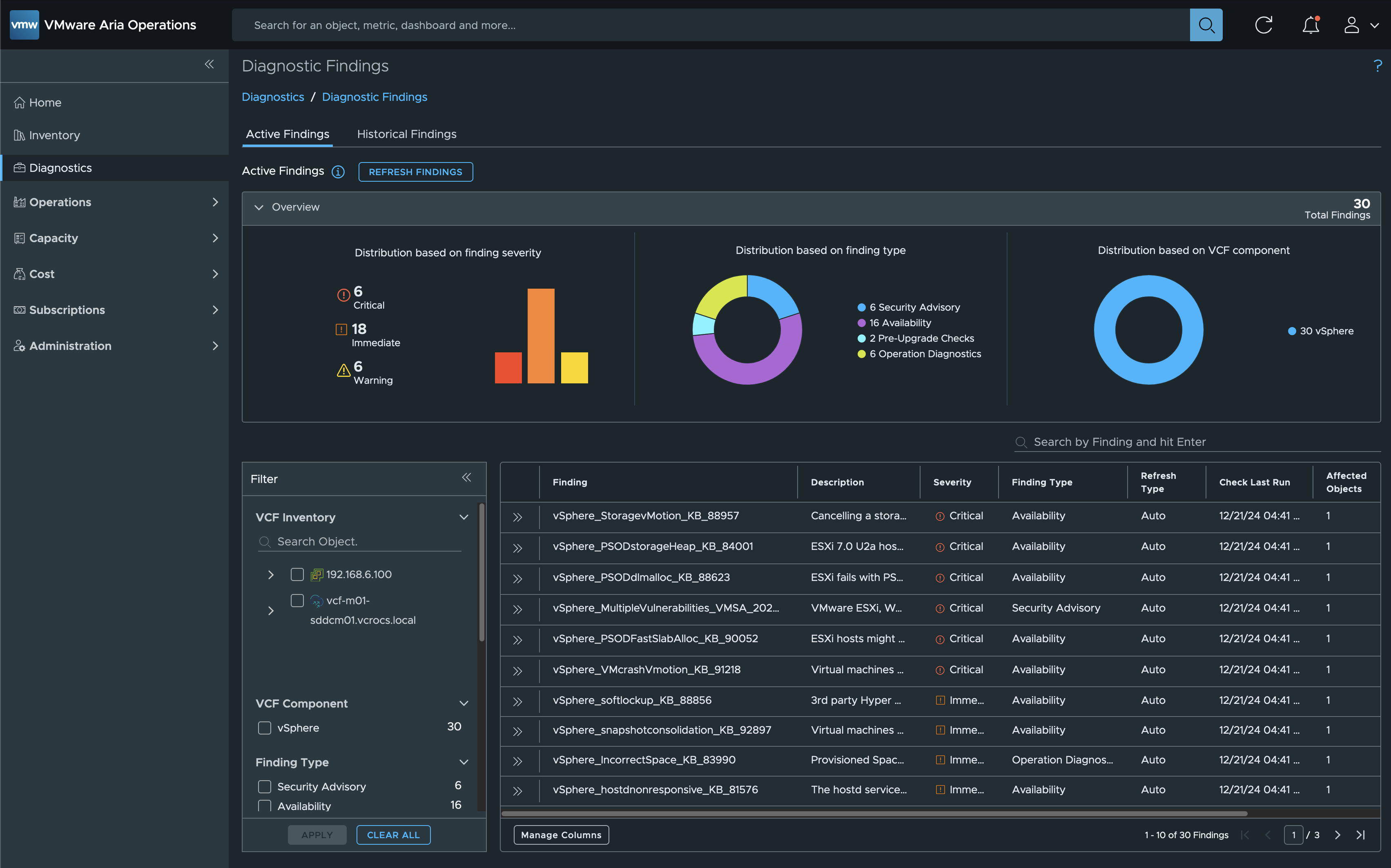The image size is (1391, 868).
Task: Click the orange Immediate severity bar
Action: tap(541, 335)
